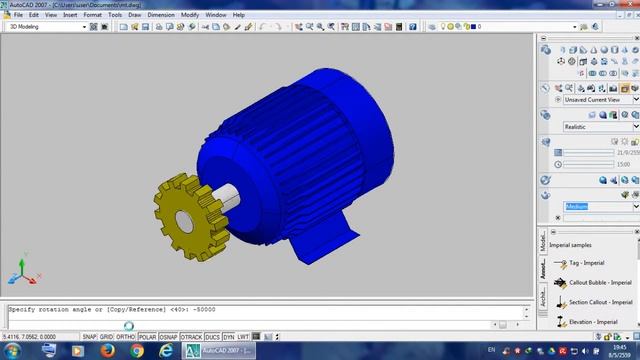Switch to the Archit tool palette tab

pyautogui.click(x=542, y=297)
